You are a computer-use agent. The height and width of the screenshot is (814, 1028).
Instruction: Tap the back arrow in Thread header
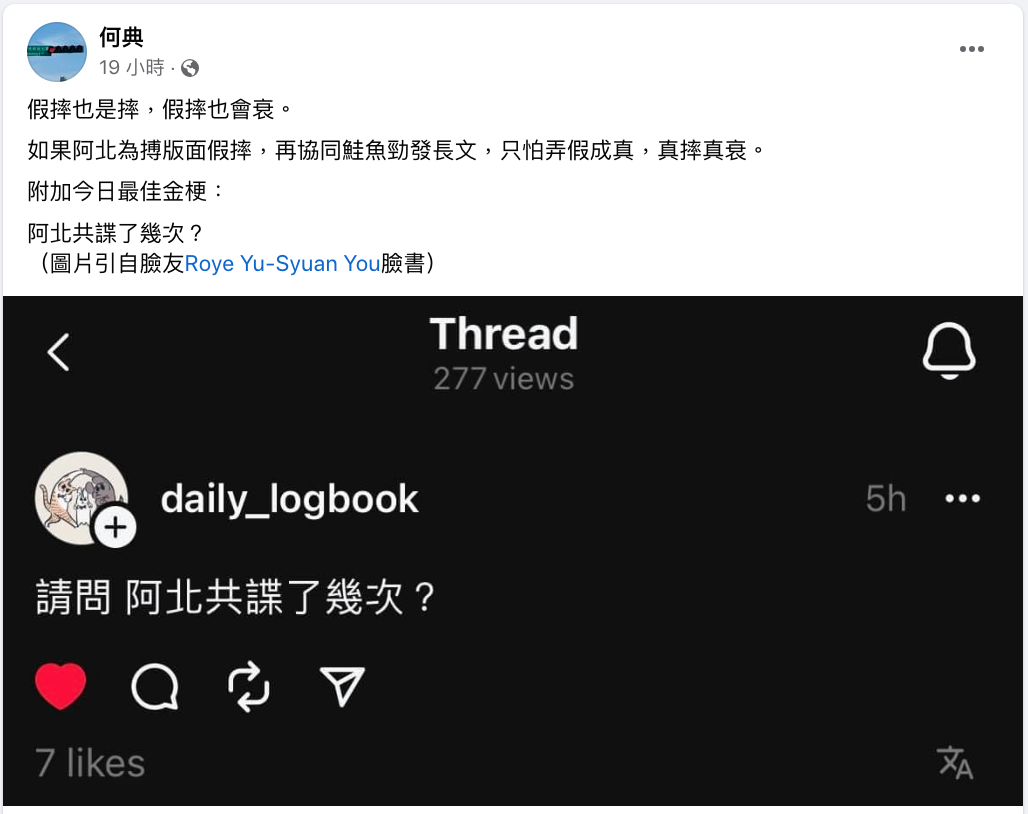pos(58,352)
